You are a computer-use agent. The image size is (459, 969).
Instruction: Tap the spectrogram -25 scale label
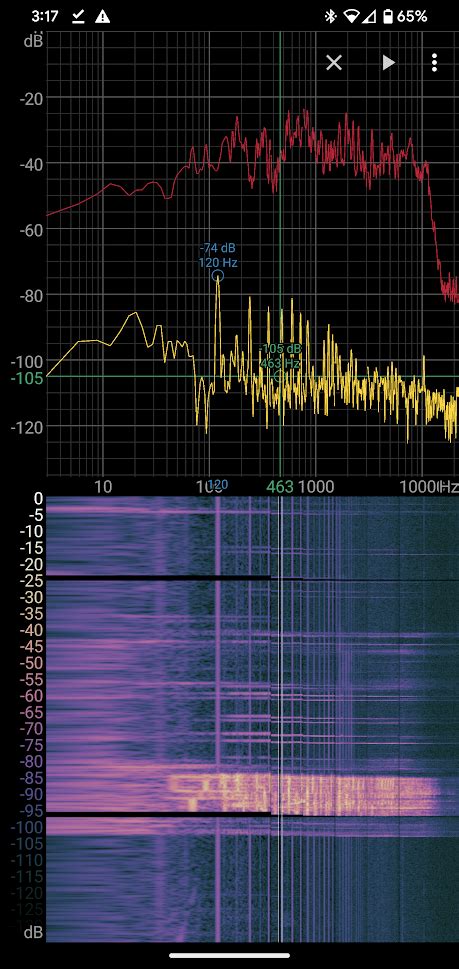click(x=31, y=581)
